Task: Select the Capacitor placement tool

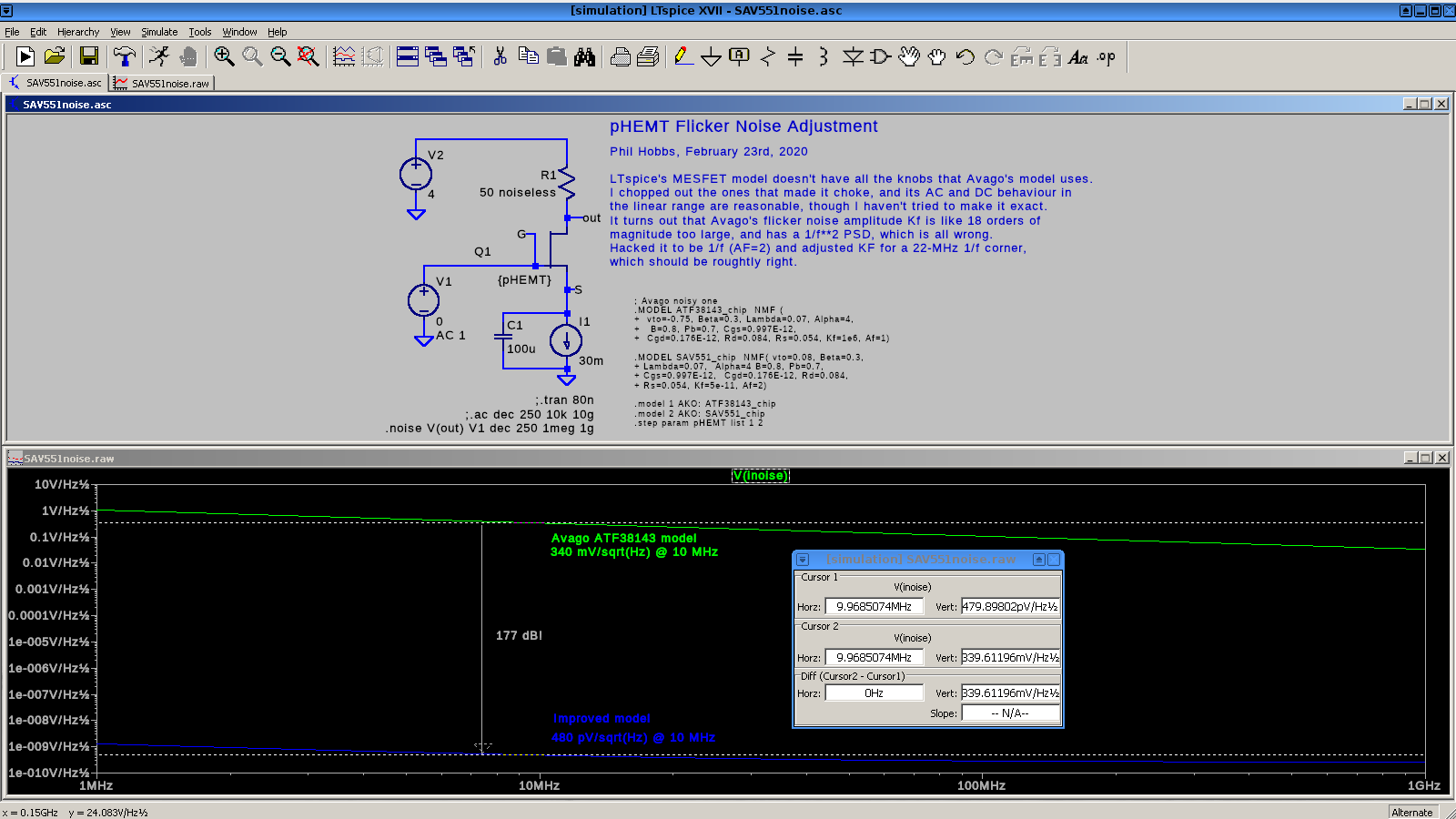Action: (x=795, y=56)
